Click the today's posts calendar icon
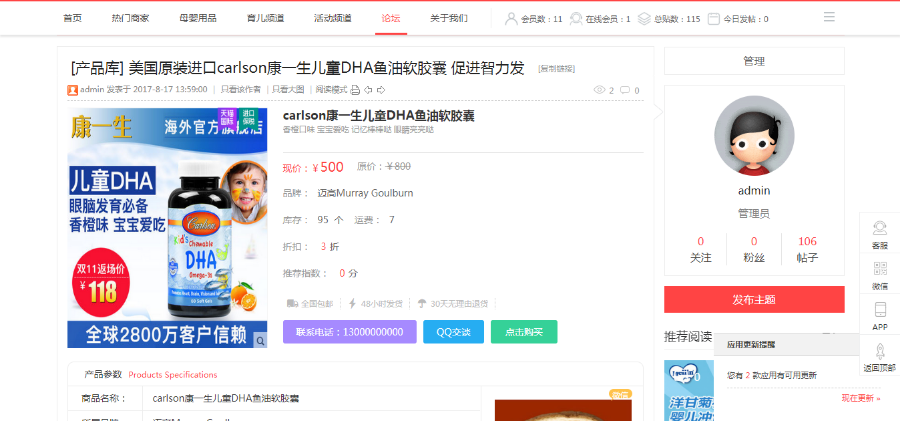This screenshot has width=900, height=421. pos(713,19)
